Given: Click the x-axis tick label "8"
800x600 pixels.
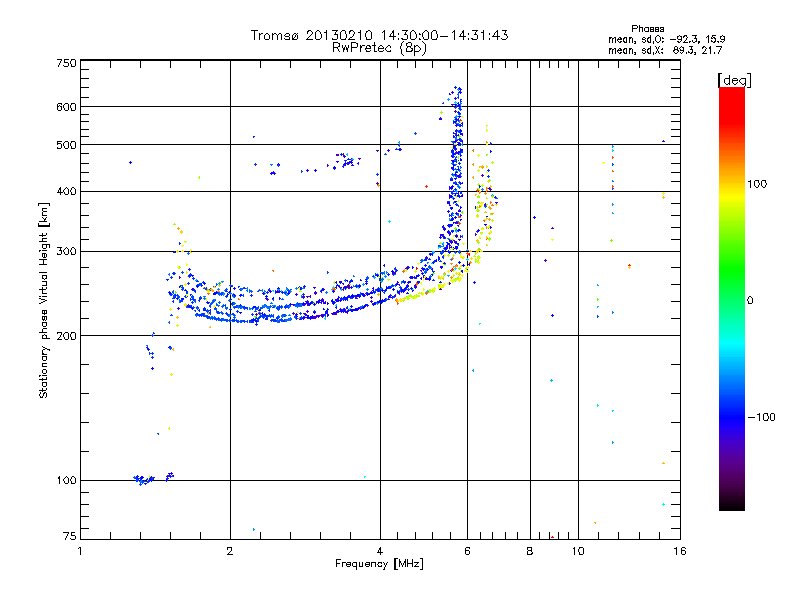Looking at the screenshot, I should click(530, 551).
